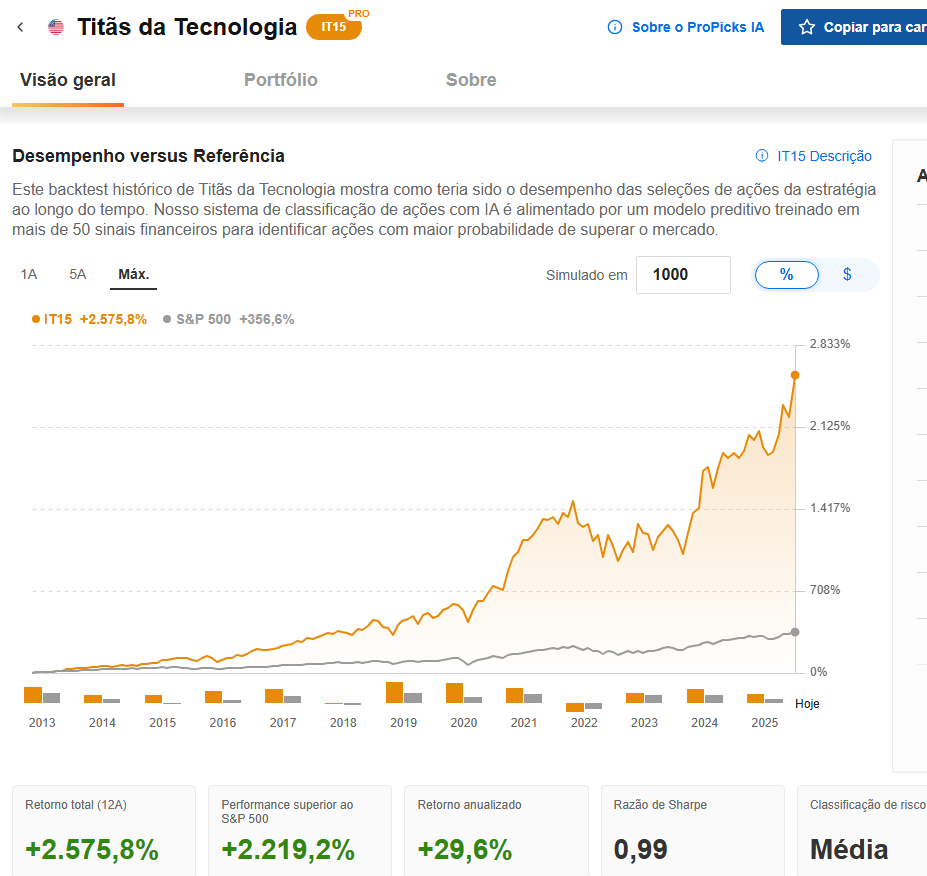
Task: Select the 5A time range
Action: tap(78, 274)
